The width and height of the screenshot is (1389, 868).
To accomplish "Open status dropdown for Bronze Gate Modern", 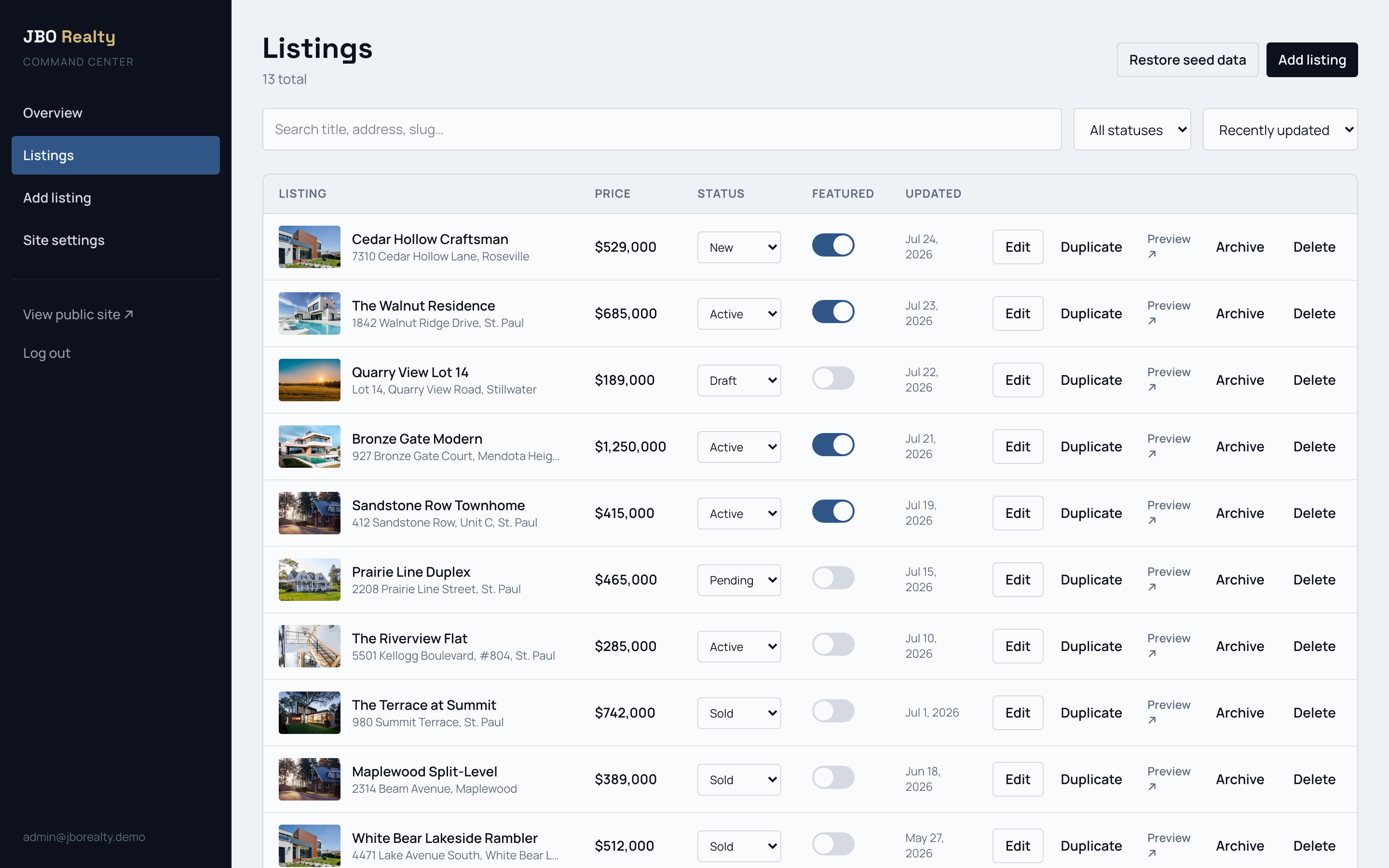I will pyautogui.click(x=739, y=447).
